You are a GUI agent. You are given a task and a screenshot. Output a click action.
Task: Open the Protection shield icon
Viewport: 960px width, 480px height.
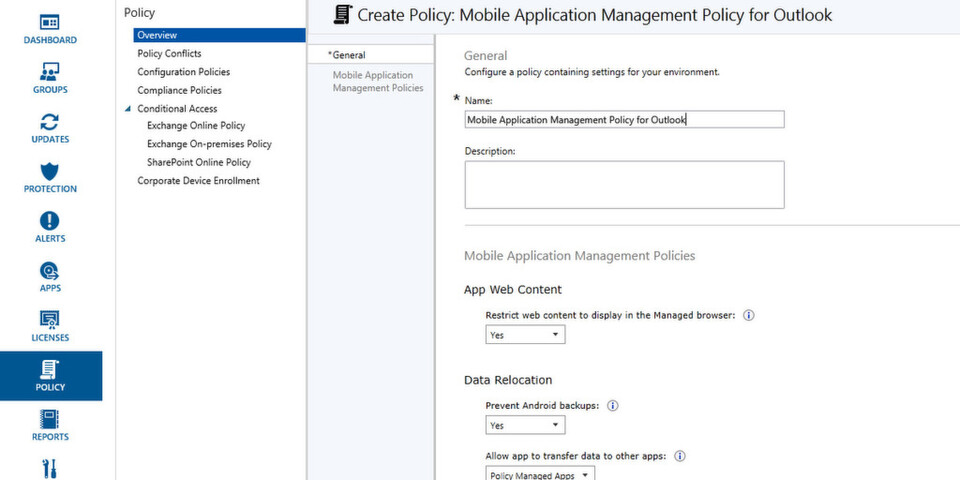pyautogui.click(x=50, y=171)
